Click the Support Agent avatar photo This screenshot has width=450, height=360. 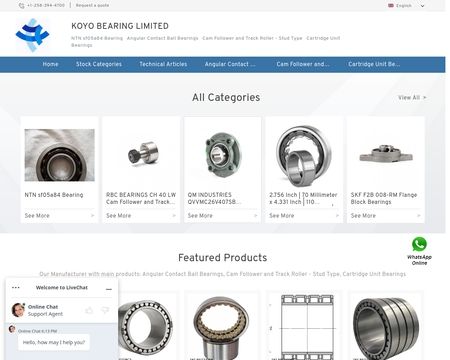[x=18, y=310]
